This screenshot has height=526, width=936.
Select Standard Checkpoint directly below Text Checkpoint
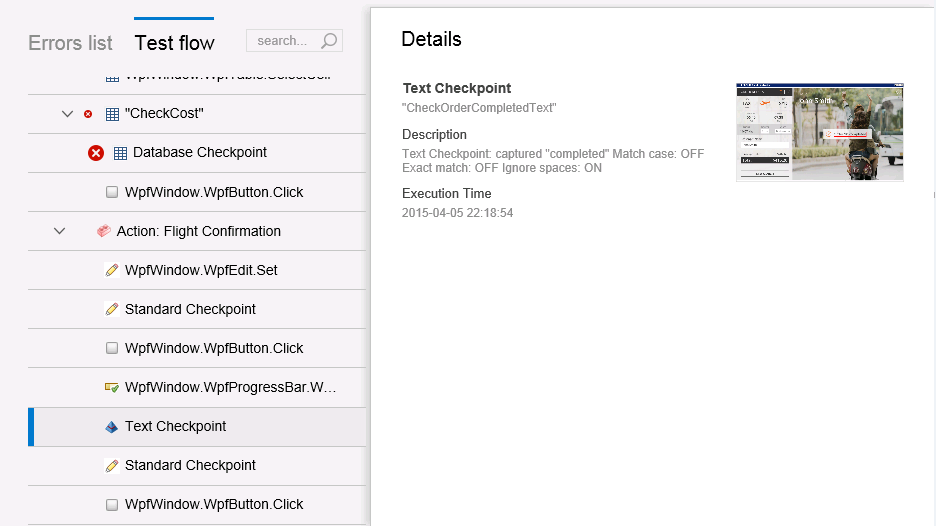[x=190, y=465]
